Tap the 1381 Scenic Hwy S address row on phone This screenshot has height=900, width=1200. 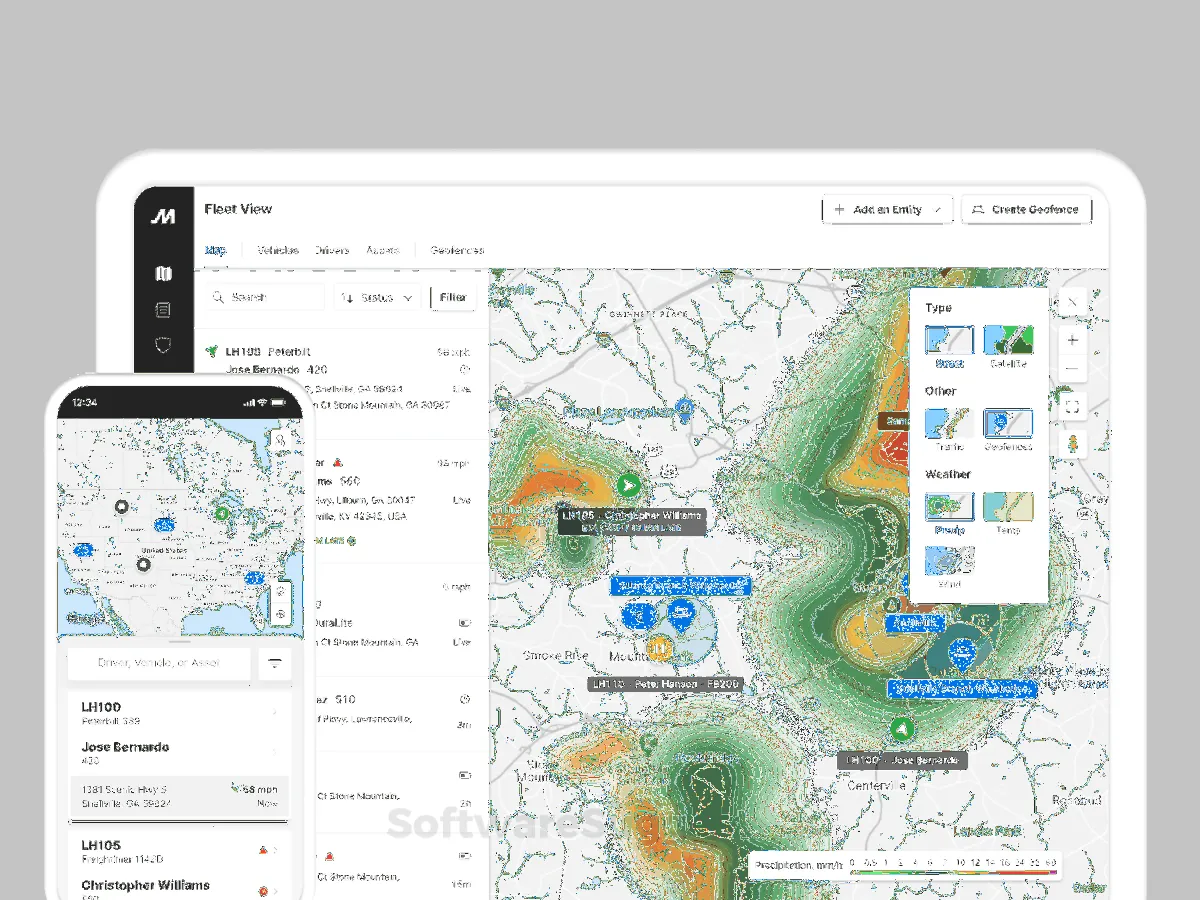[179, 796]
